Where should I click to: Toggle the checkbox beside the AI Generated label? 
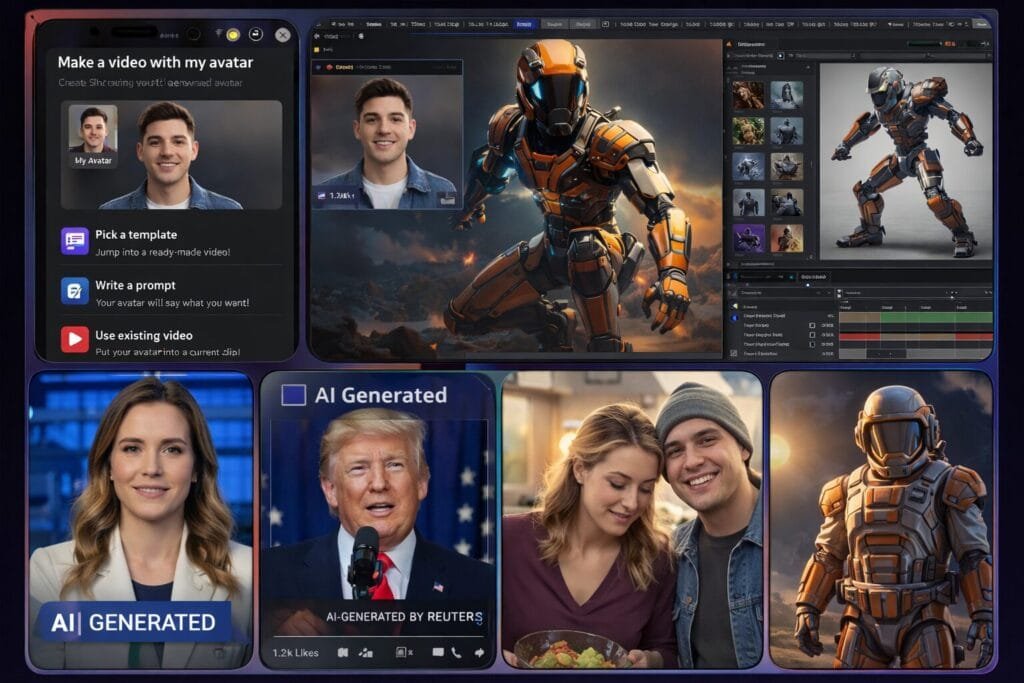pyautogui.click(x=293, y=395)
